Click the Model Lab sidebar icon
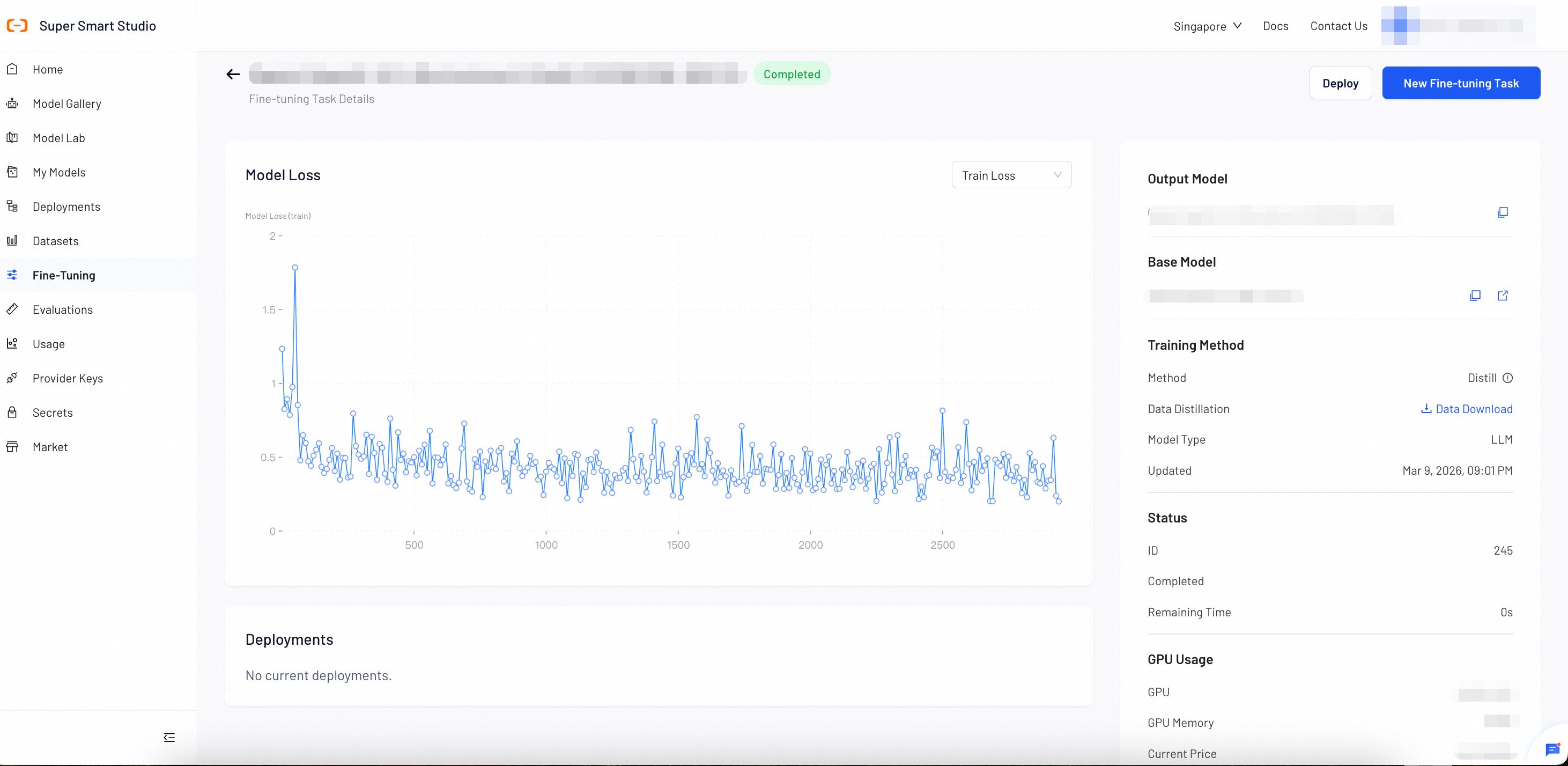 [12, 138]
